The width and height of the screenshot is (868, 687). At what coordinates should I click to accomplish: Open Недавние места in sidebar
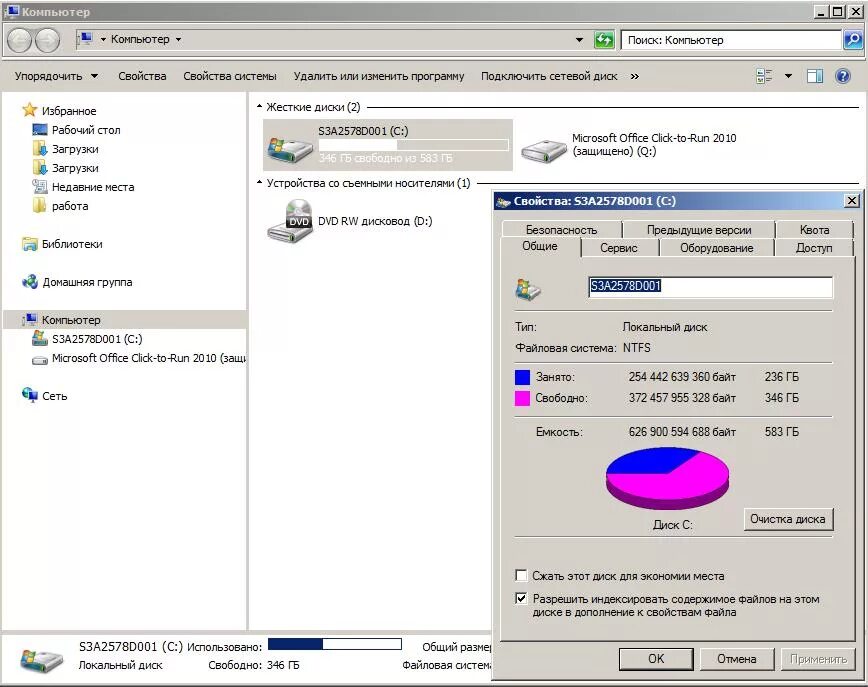[x=93, y=187]
